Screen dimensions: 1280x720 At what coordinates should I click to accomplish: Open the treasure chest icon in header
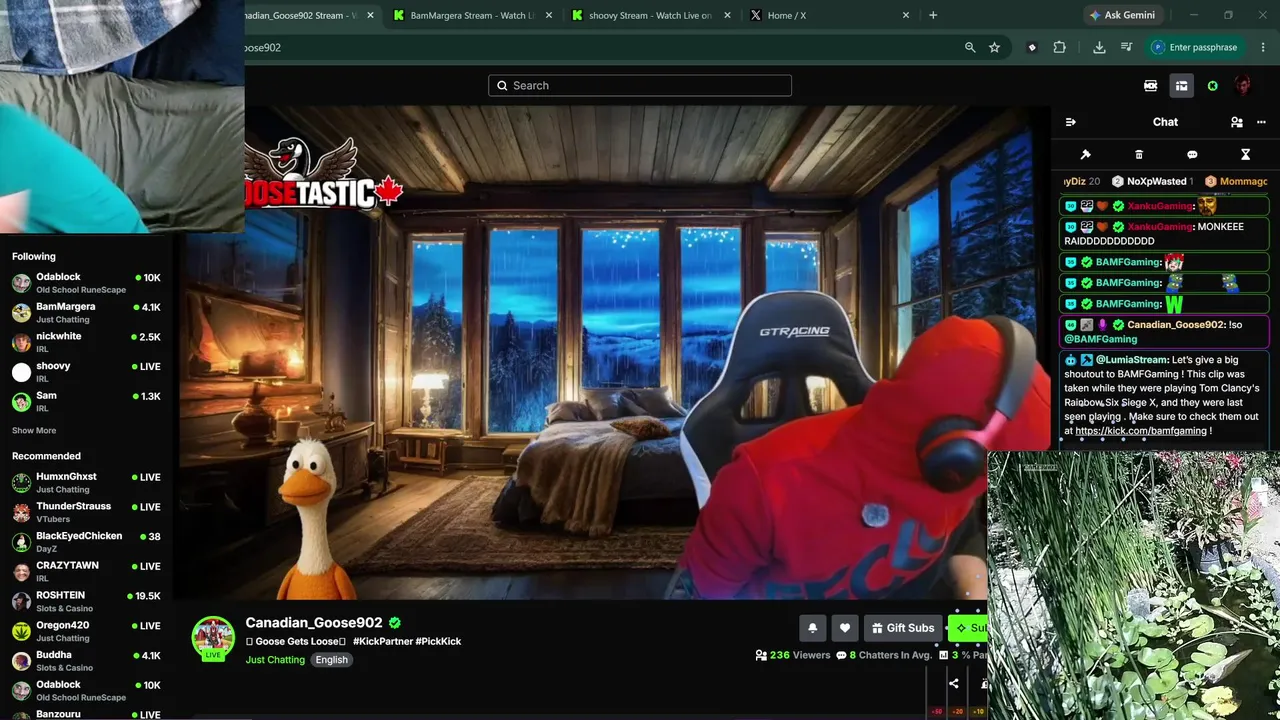(1181, 86)
